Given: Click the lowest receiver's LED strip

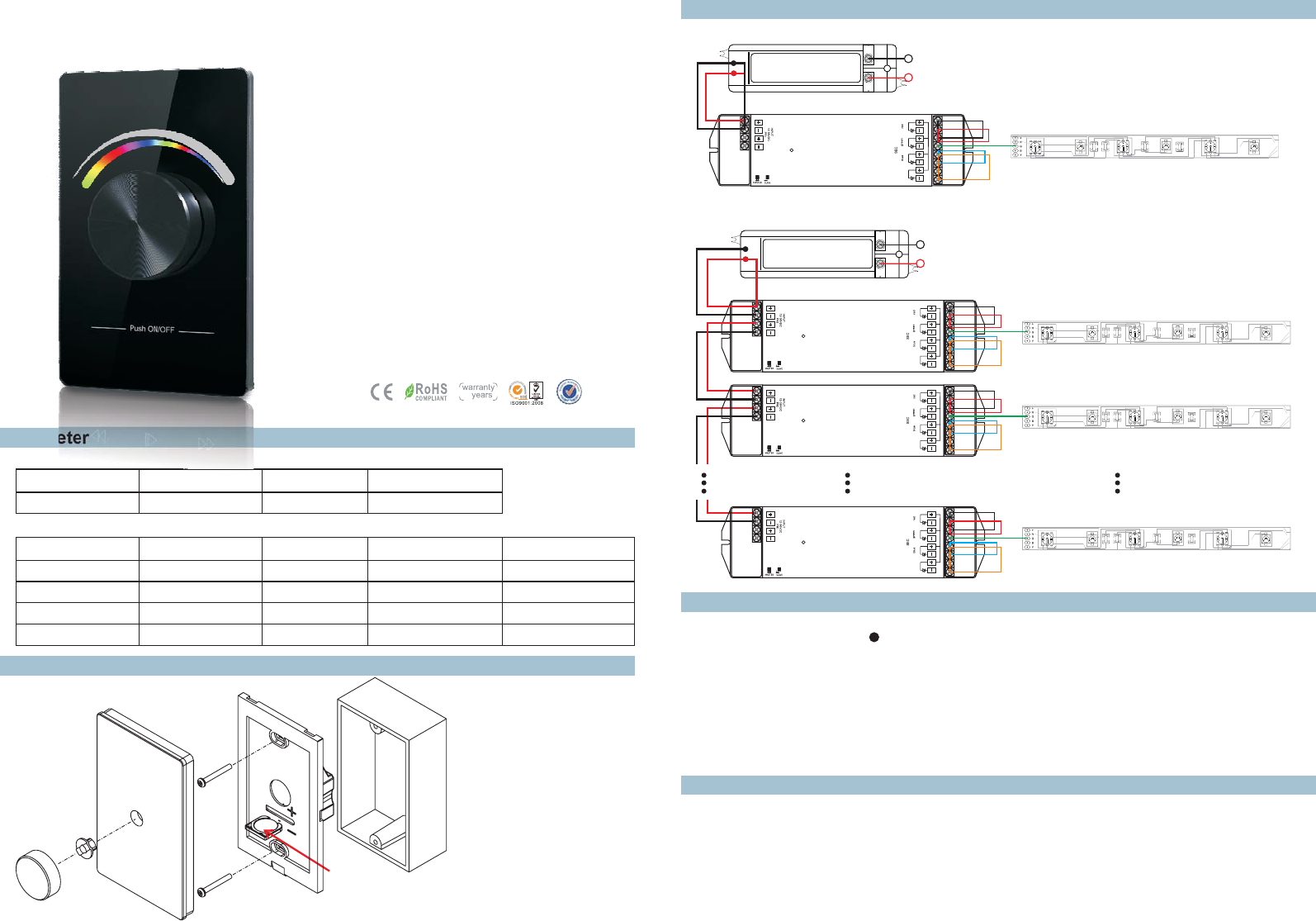Looking at the screenshot, I should click(x=1156, y=539).
